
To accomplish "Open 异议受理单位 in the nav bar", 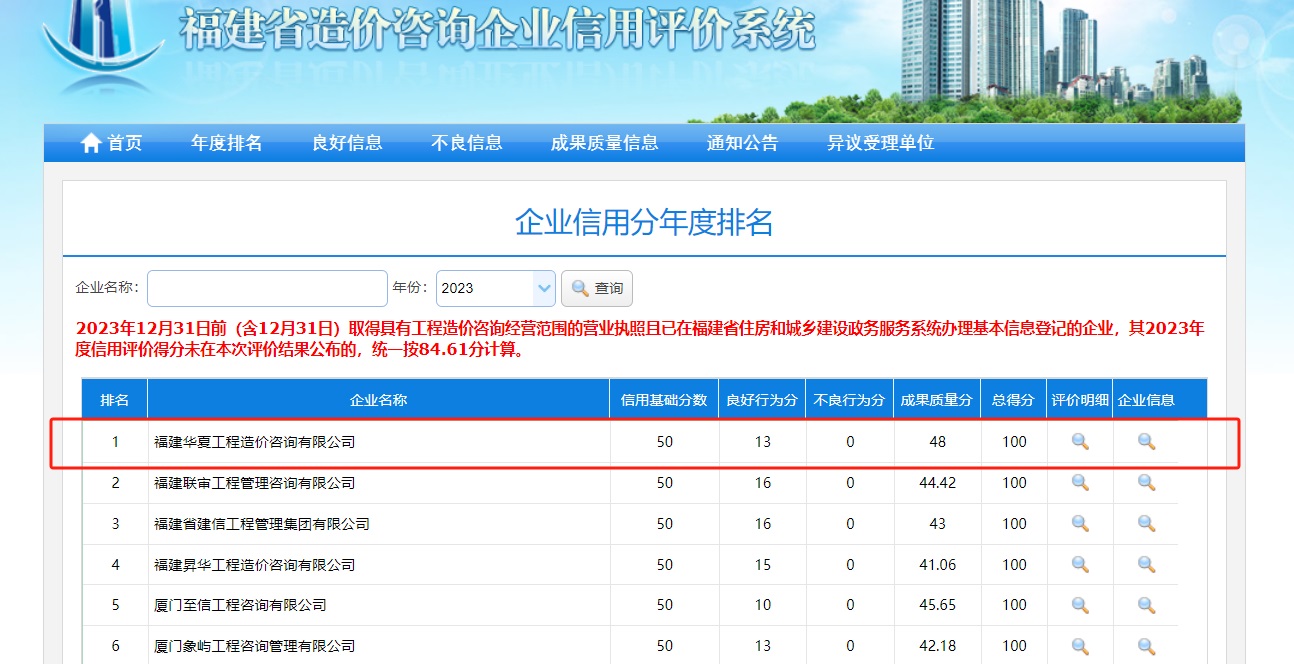I will (x=880, y=143).
